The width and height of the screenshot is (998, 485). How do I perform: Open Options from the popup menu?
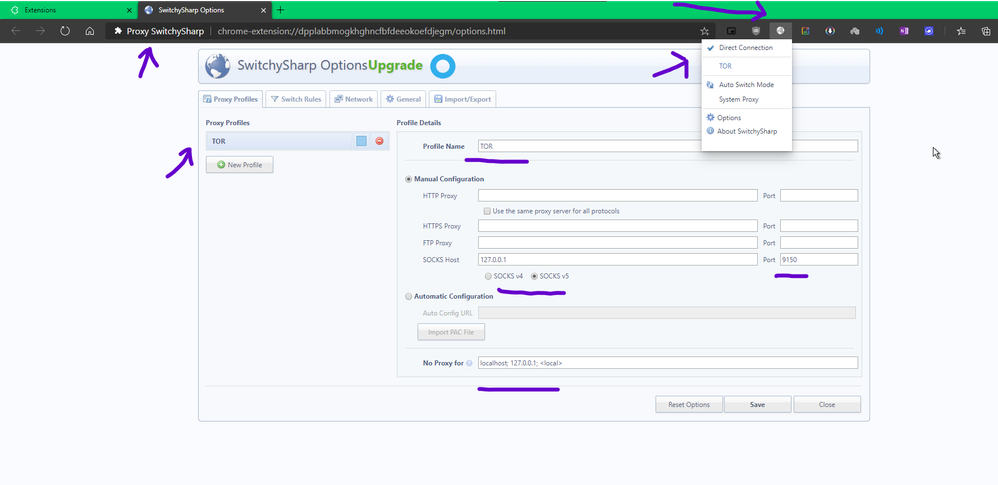pos(747,118)
